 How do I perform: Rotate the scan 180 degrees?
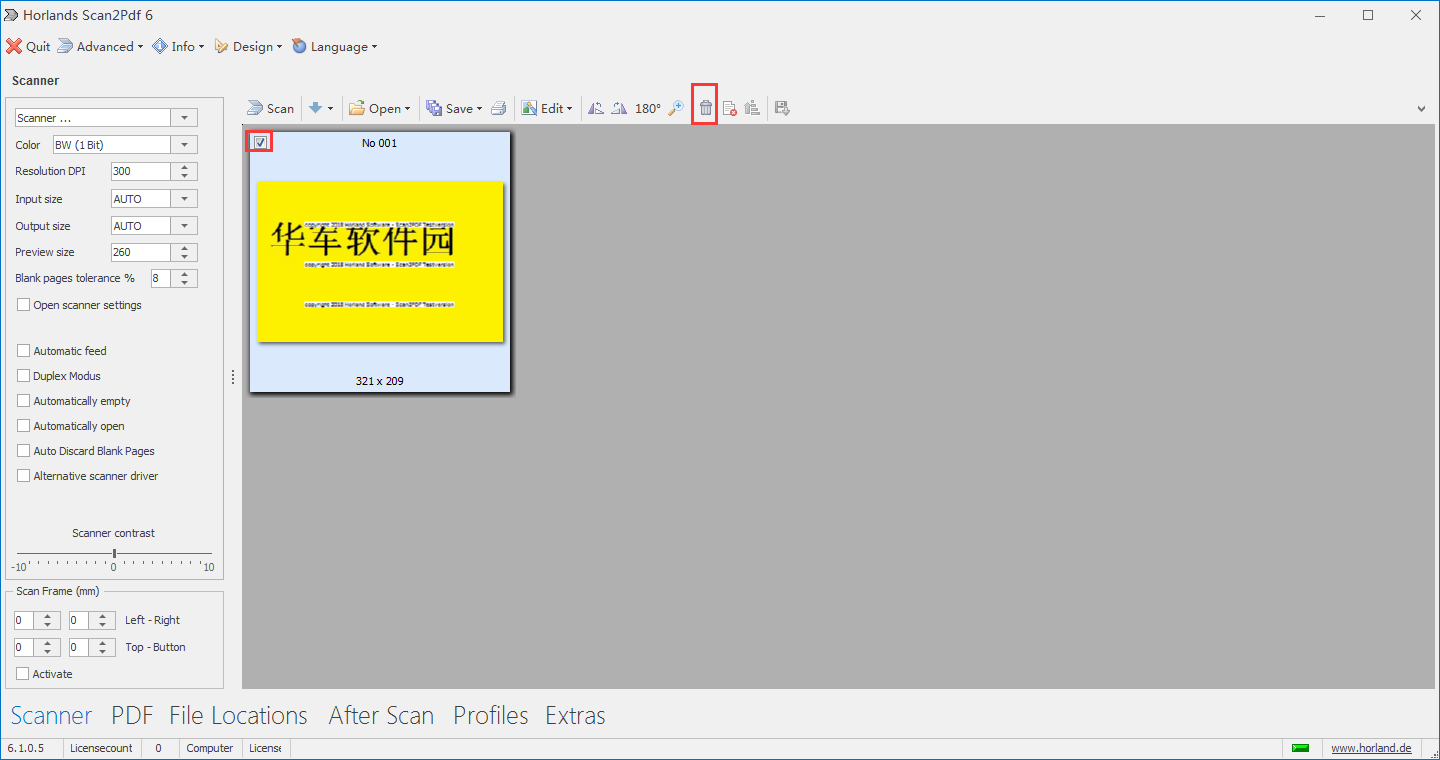click(647, 107)
